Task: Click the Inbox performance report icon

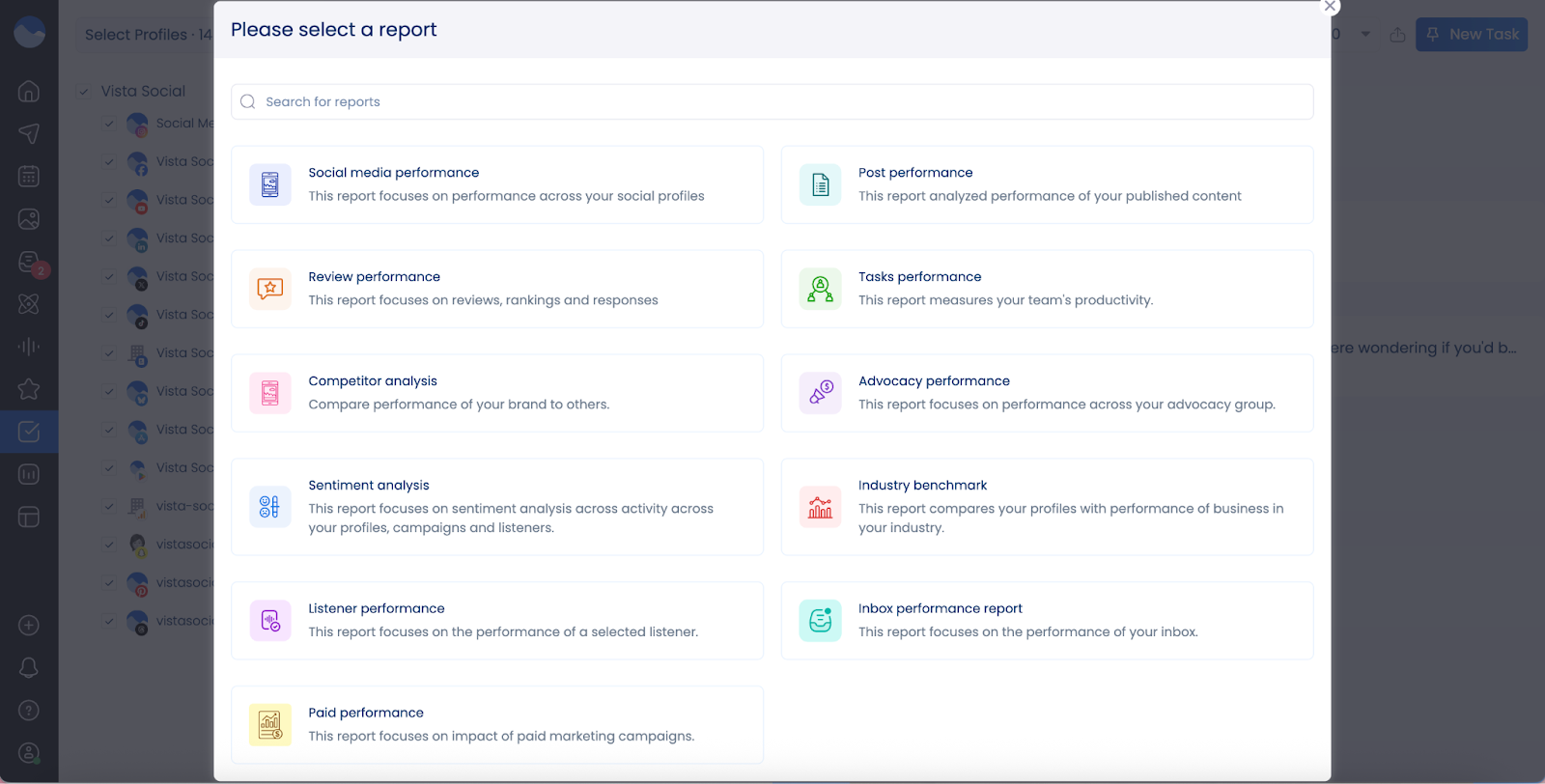Action: pyautogui.click(x=820, y=621)
